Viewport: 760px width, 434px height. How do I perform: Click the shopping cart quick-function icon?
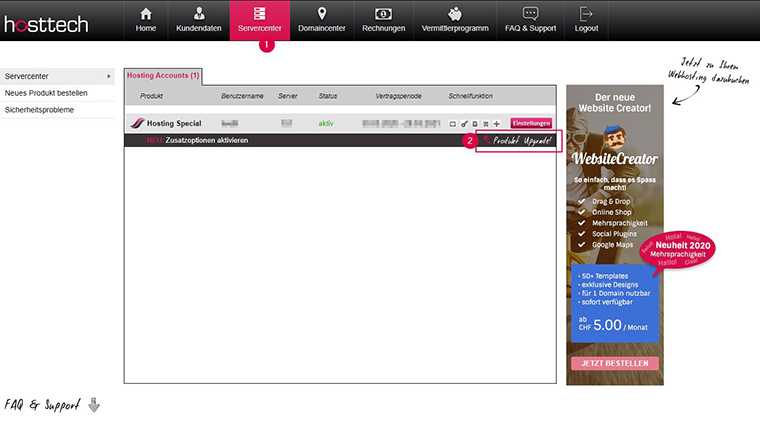pyautogui.click(x=486, y=124)
